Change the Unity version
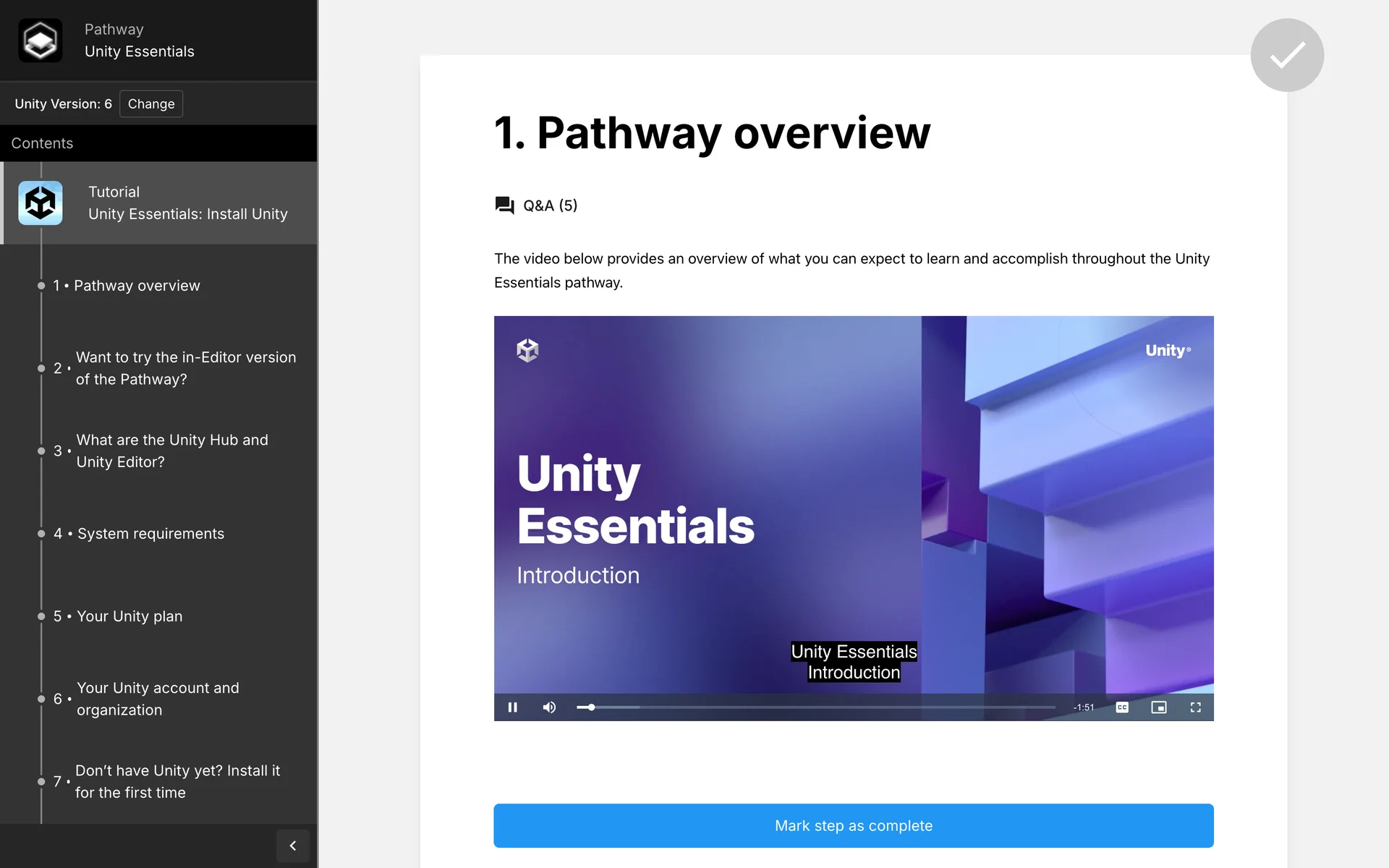This screenshot has width=1389, height=868. [150, 103]
